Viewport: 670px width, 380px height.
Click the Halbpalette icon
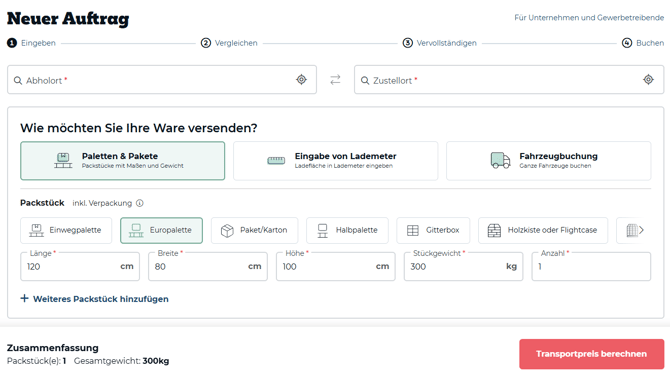(323, 230)
